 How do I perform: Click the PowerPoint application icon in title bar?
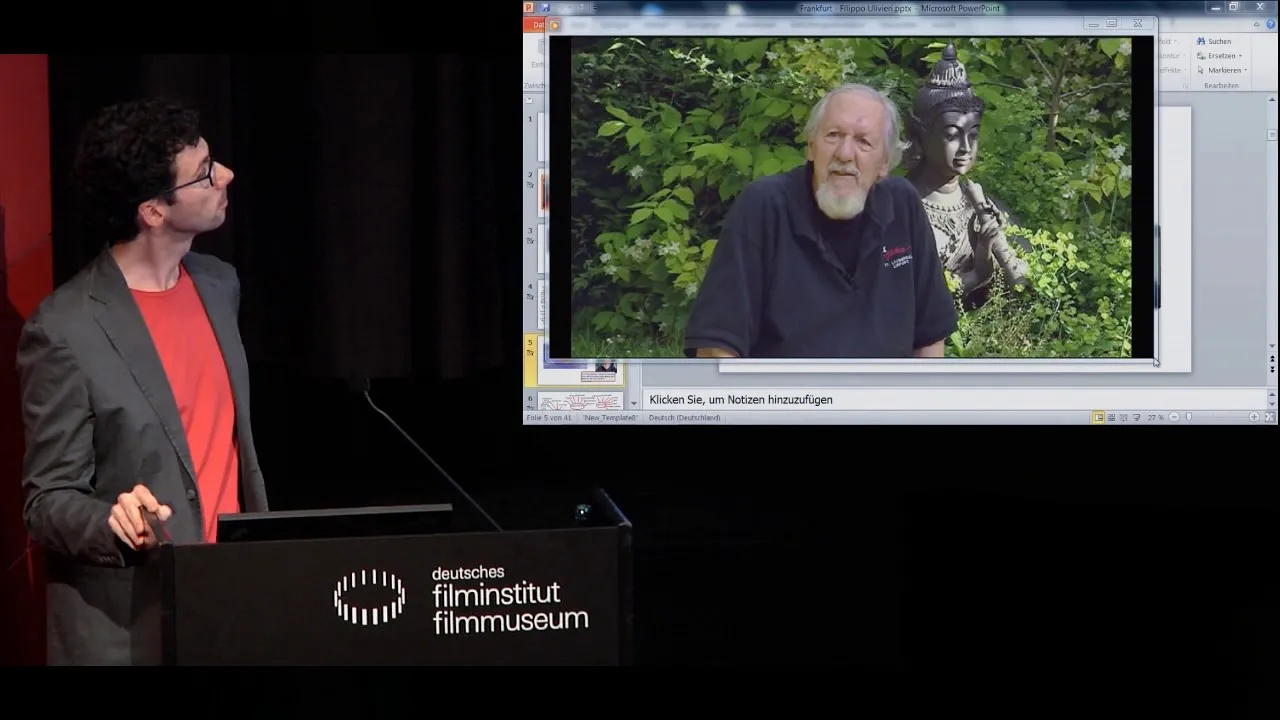(x=528, y=7)
